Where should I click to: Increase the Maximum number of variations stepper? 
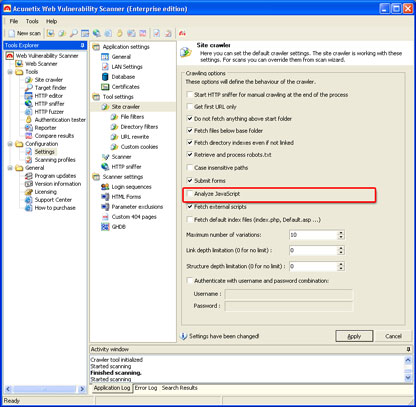coord(341,233)
